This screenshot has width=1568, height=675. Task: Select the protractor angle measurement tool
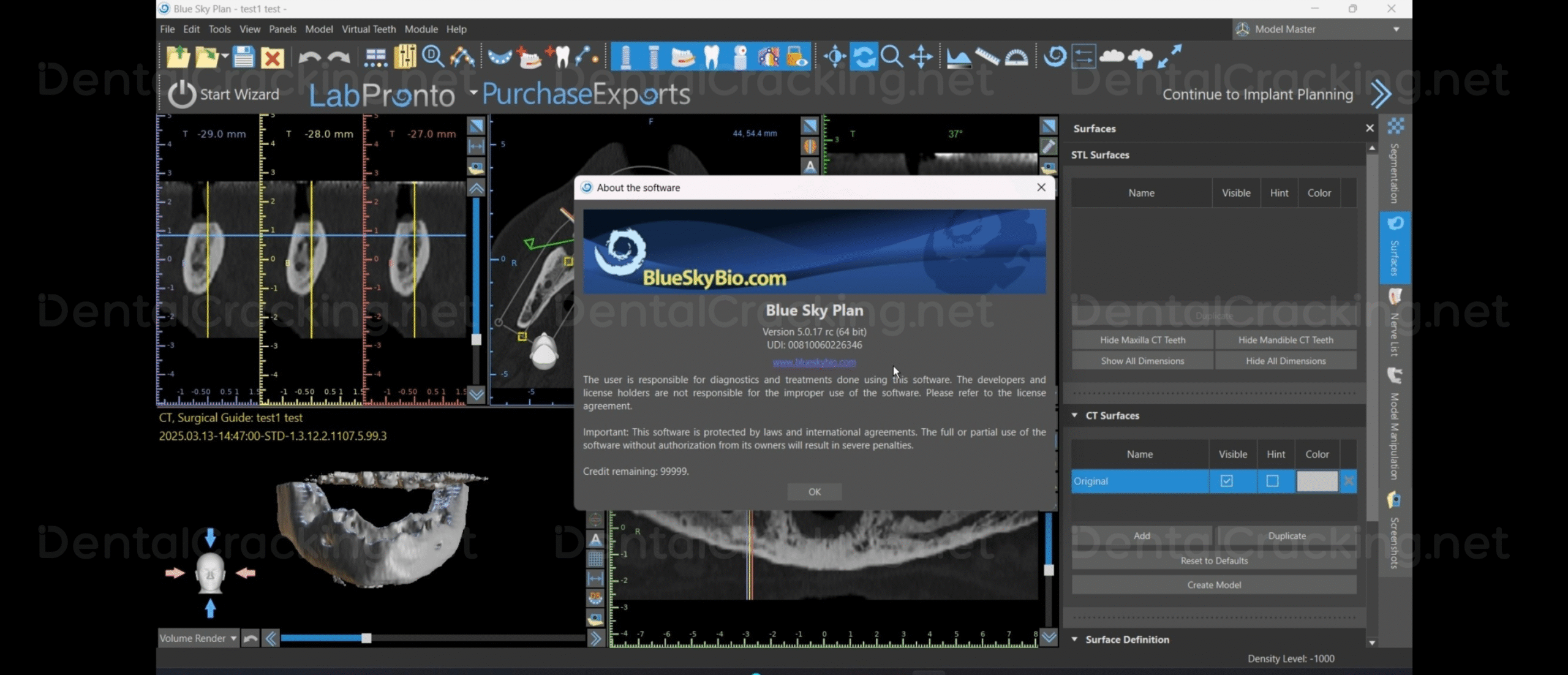(1016, 57)
